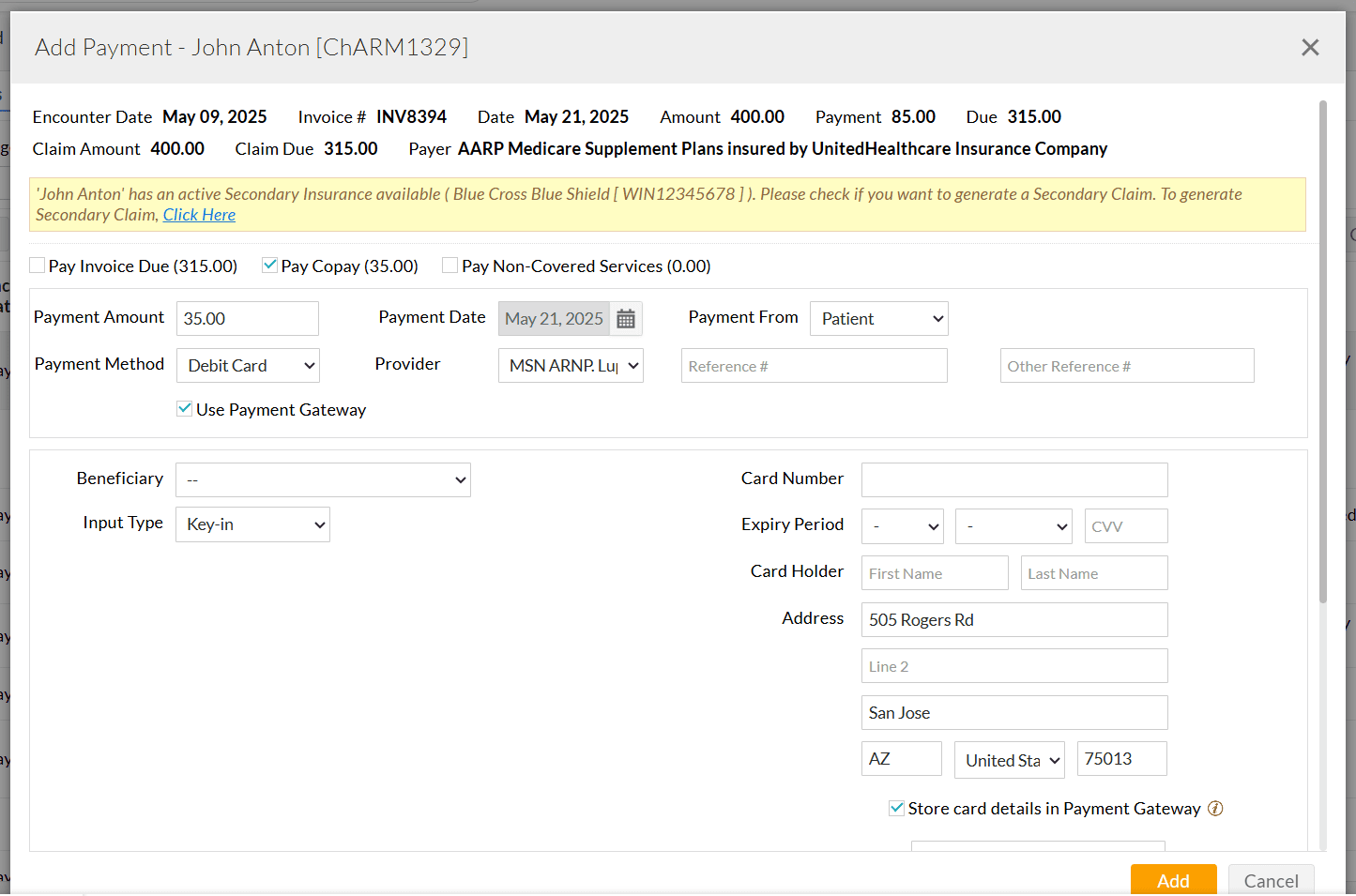The image size is (1356, 896).
Task: Open the Payment Method dropdown
Action: pos(248,365)
